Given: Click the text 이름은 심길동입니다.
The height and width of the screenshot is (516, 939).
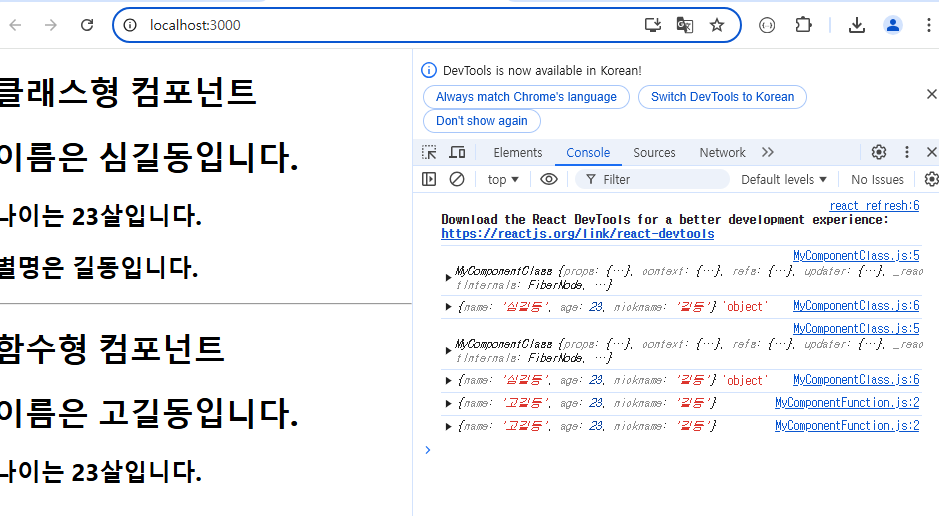Looking at the screenshot, I should [x=149, y=157].
